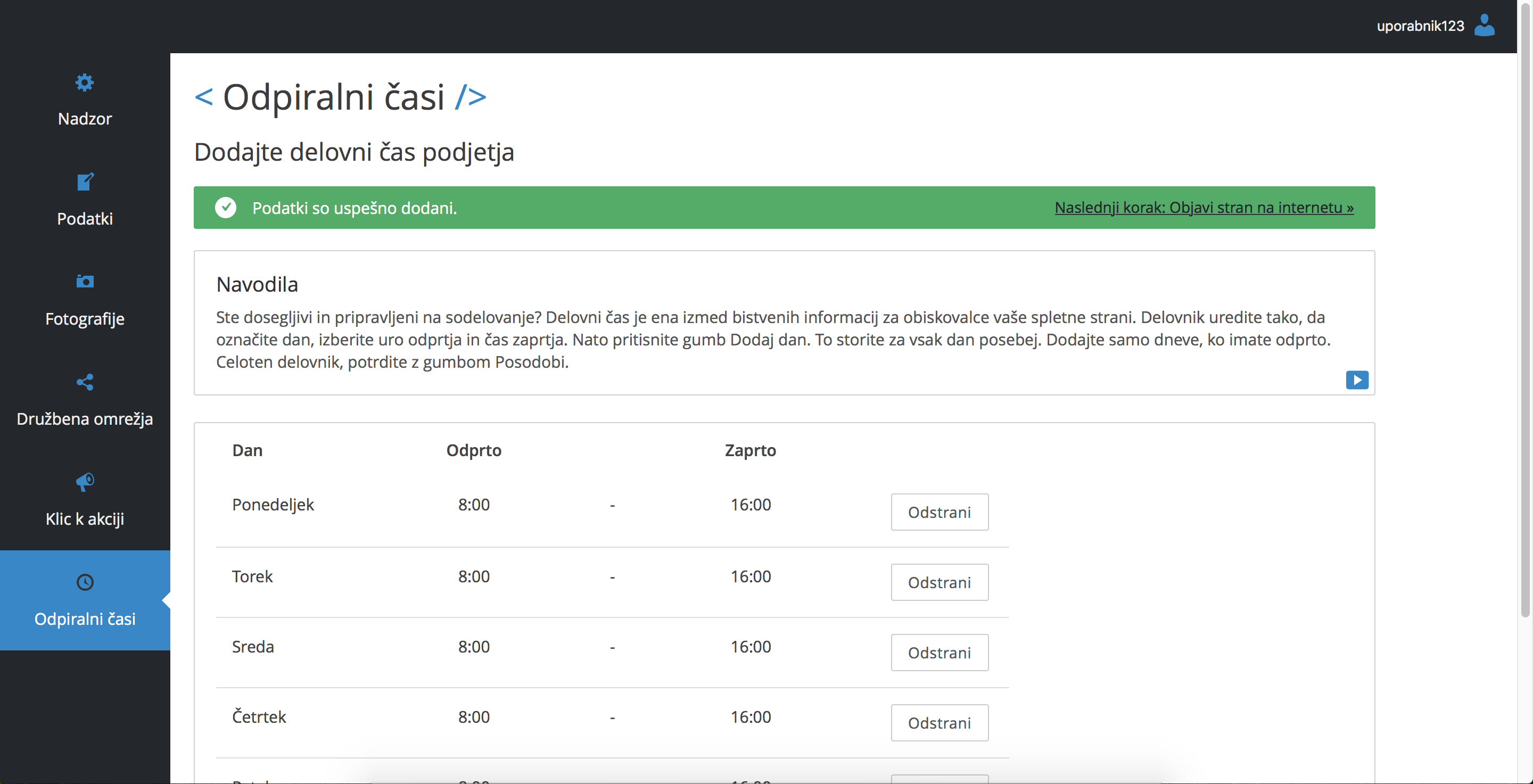
Task: Click the Sreda row label
Action: point(253,647)
